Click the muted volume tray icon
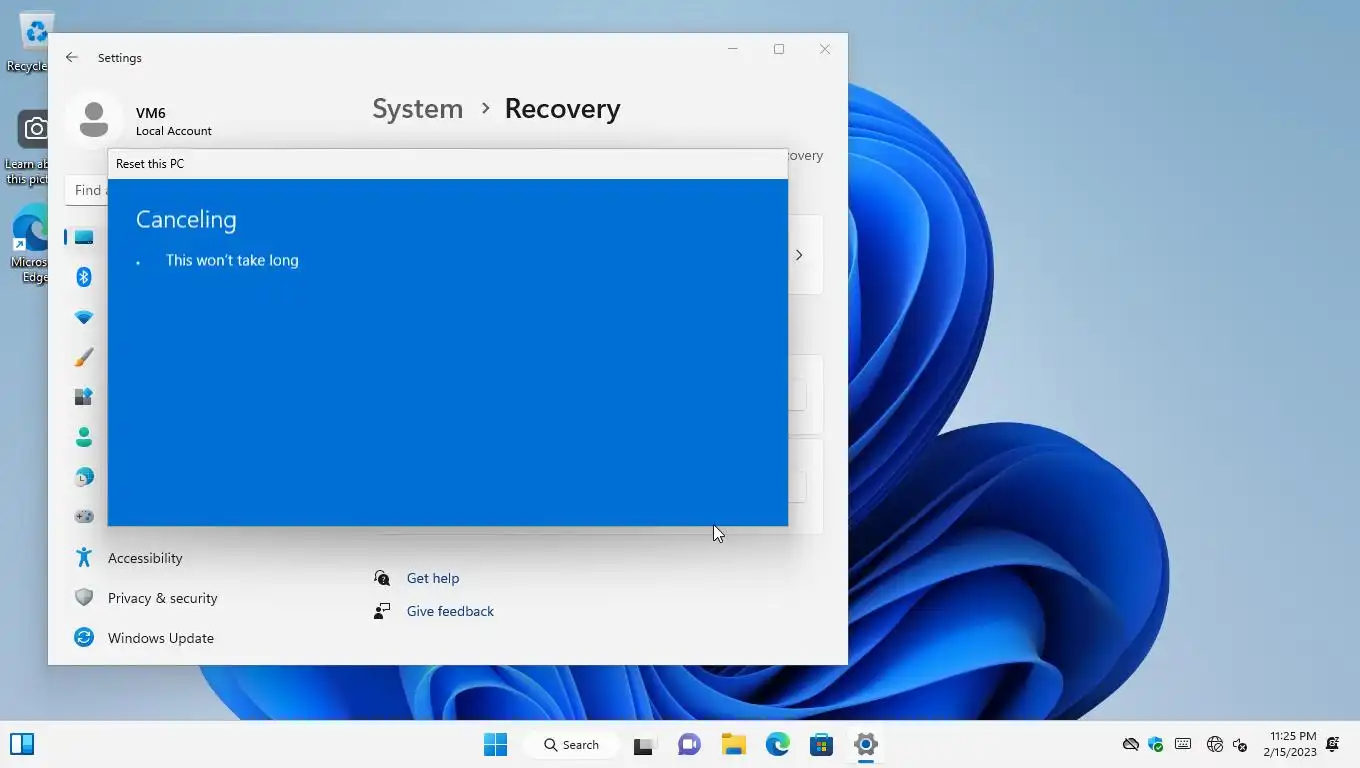The height and width of the screenshot is (768, 1360). [x=1240, y=745]
